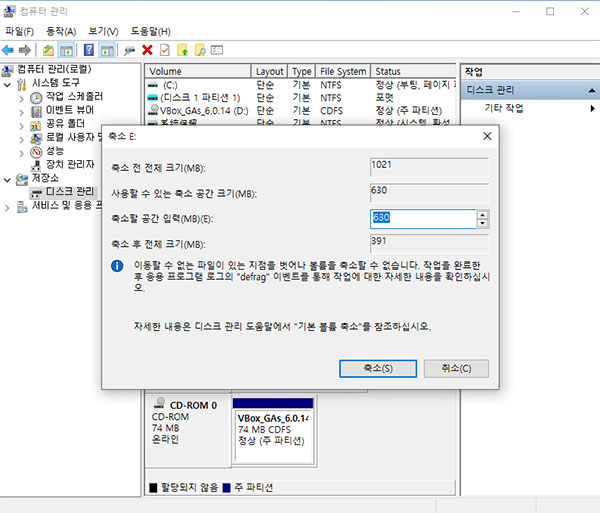600x513 pixels.
Task: Select 로컬 사용자 tree item
Action: 74,137
